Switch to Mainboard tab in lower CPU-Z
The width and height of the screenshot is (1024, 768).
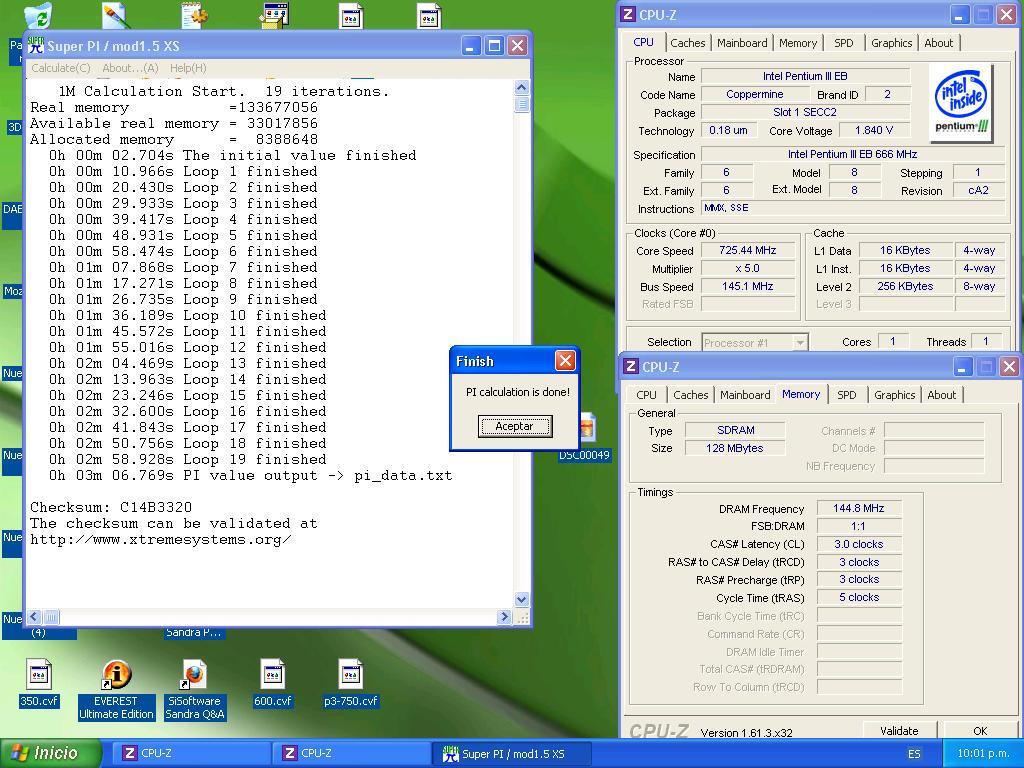[x=745, y=395]
